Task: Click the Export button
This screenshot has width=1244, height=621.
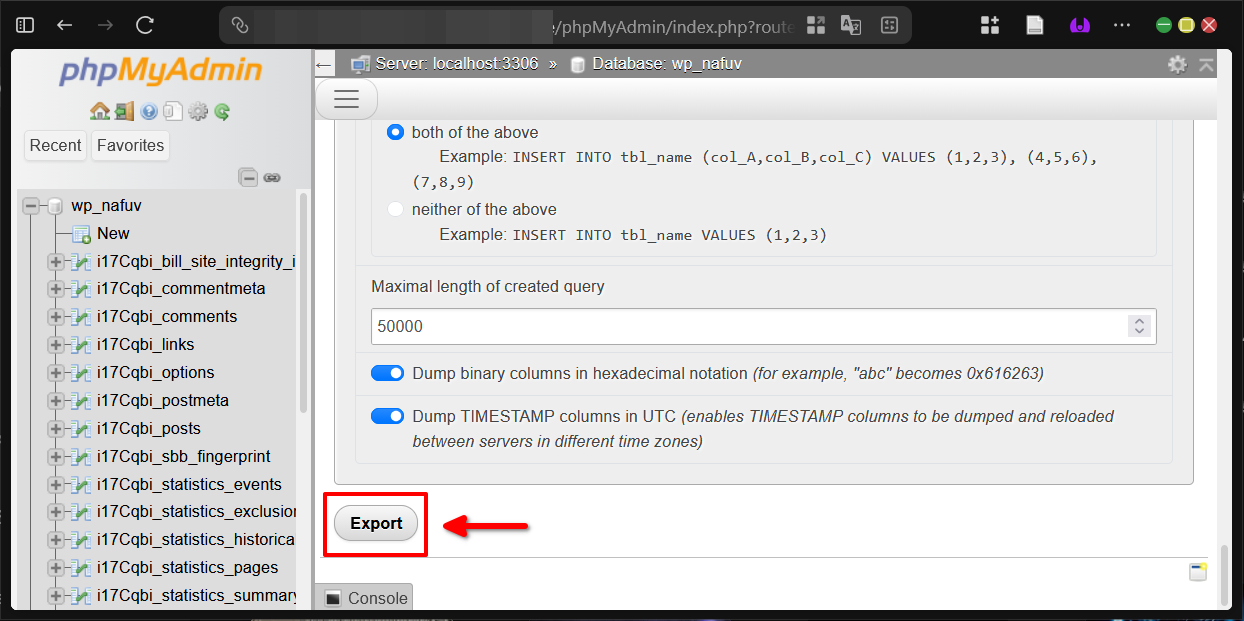Action: click(x=375, y=523)
